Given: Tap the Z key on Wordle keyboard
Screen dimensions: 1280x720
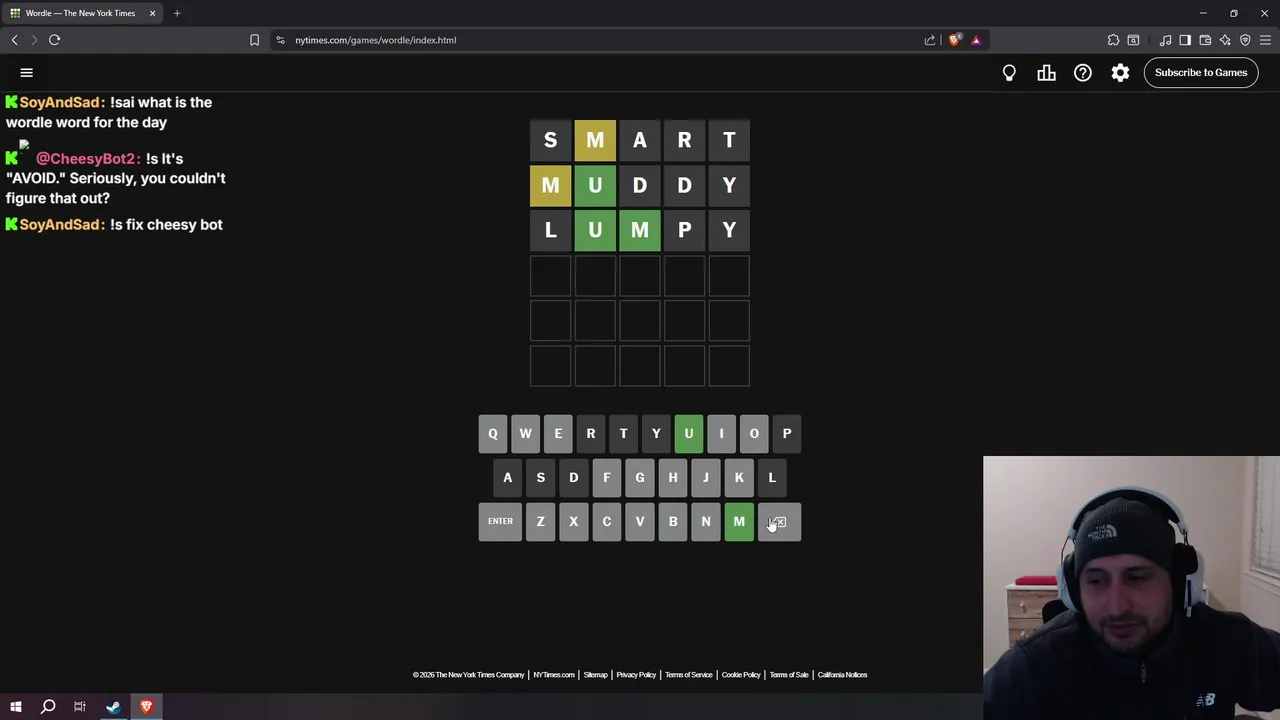Looking at the screenshot, I should coord(540,521).
